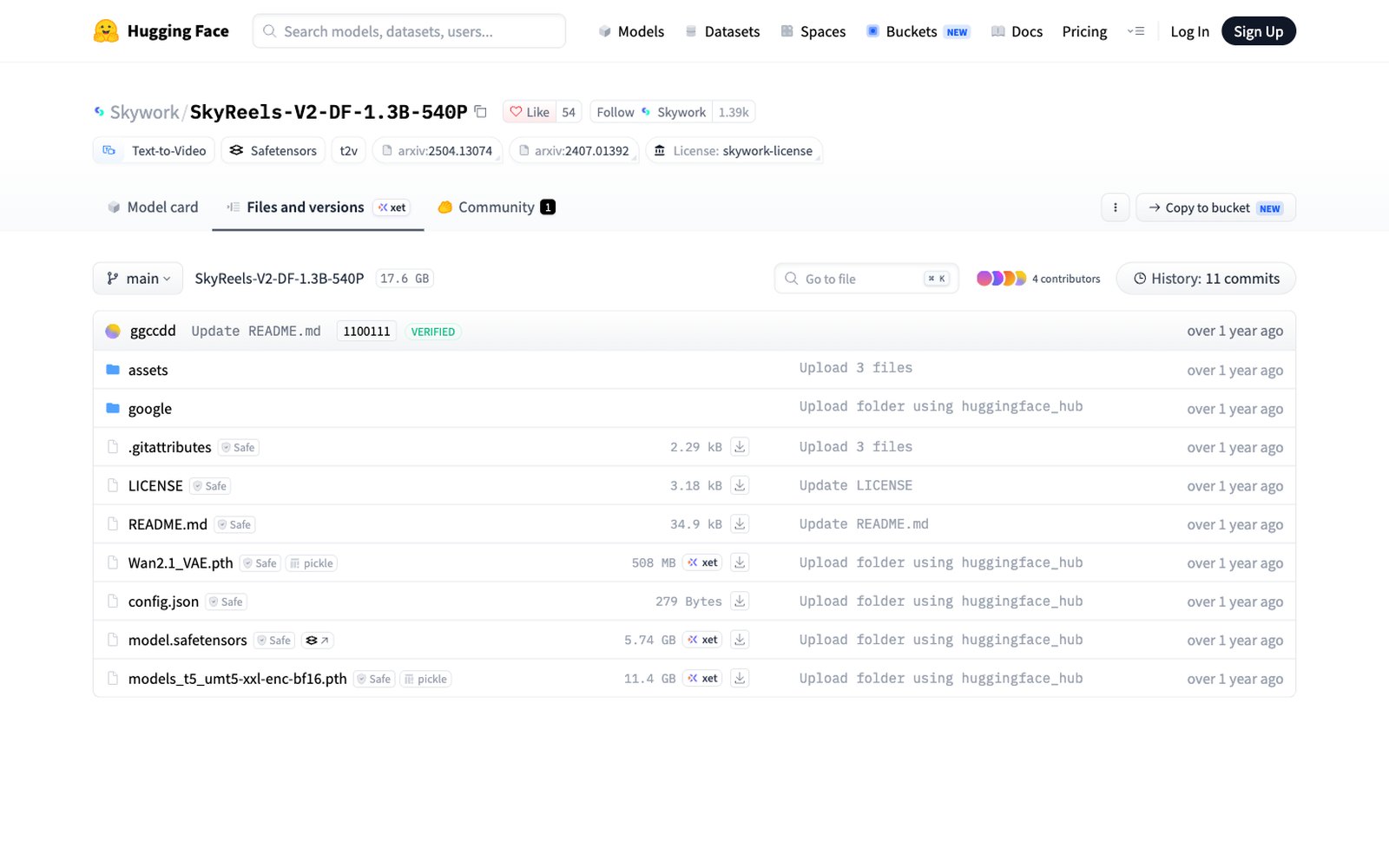
Task: Open the Safetensors tag
Action: pos(273,150)
